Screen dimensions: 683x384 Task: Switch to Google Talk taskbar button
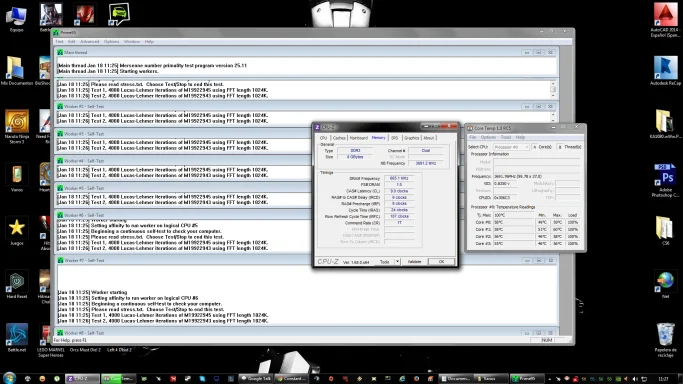257,378
